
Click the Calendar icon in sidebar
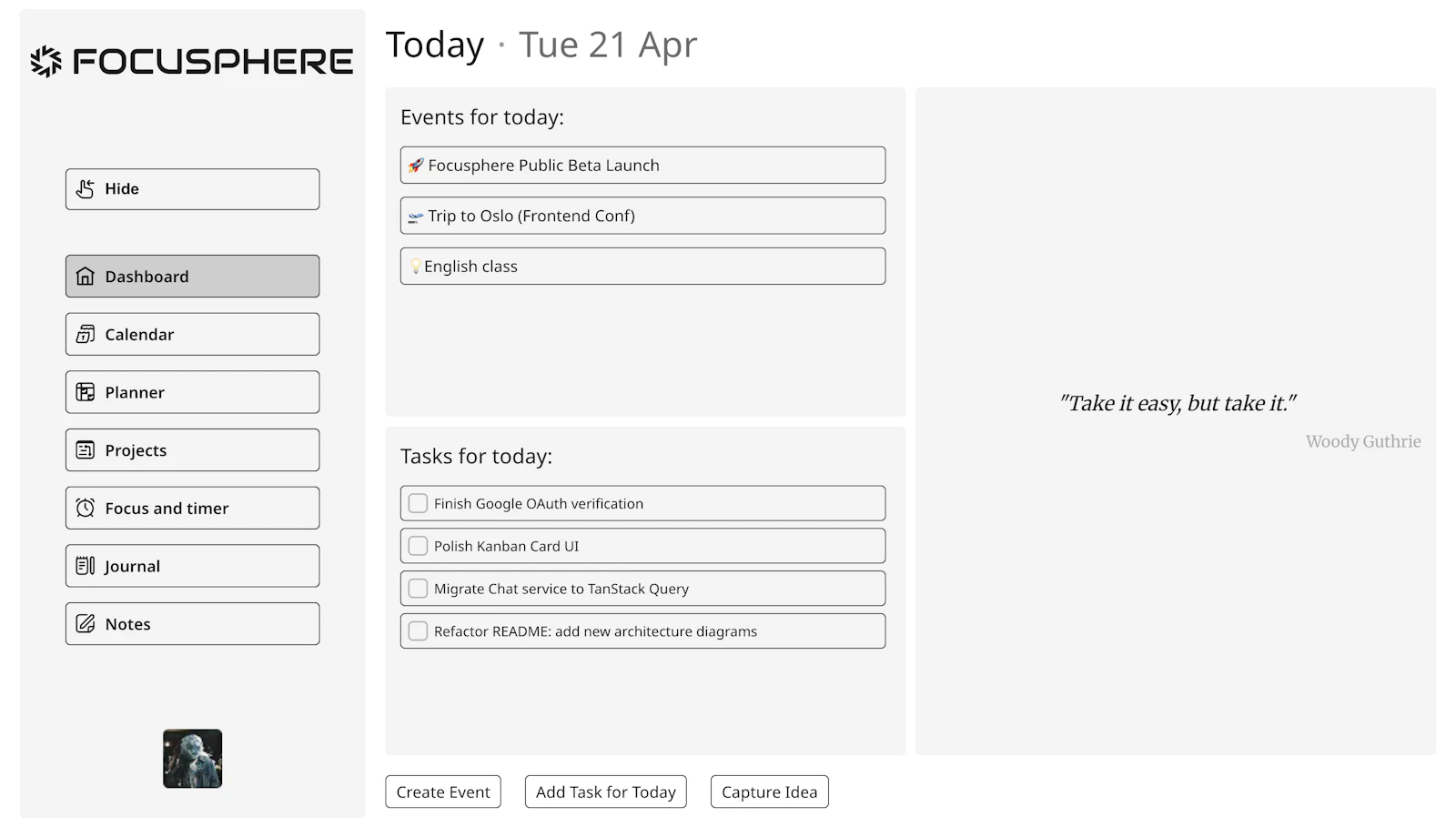pyautogui.click(x=86, y=335)
